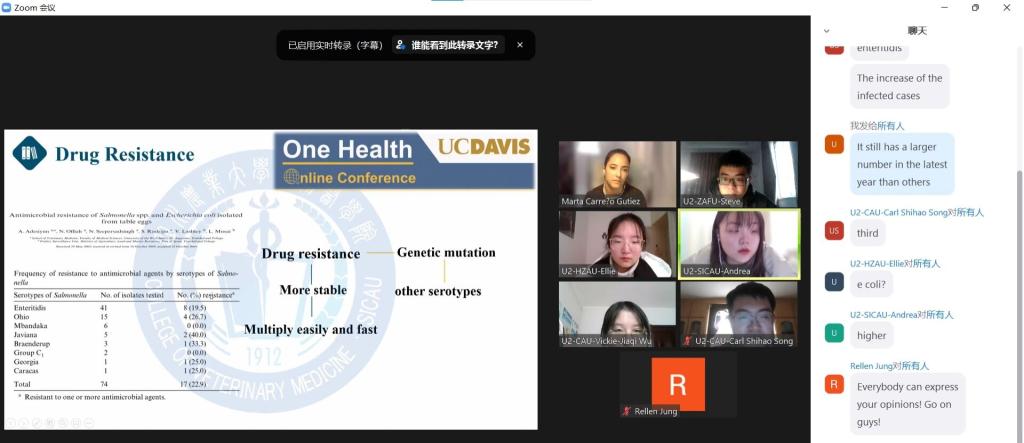Image resolution: width=1024 pixels, height=443 pixels.
Task: Click the Zoom app icon in title bar
Action: (7, 7)
